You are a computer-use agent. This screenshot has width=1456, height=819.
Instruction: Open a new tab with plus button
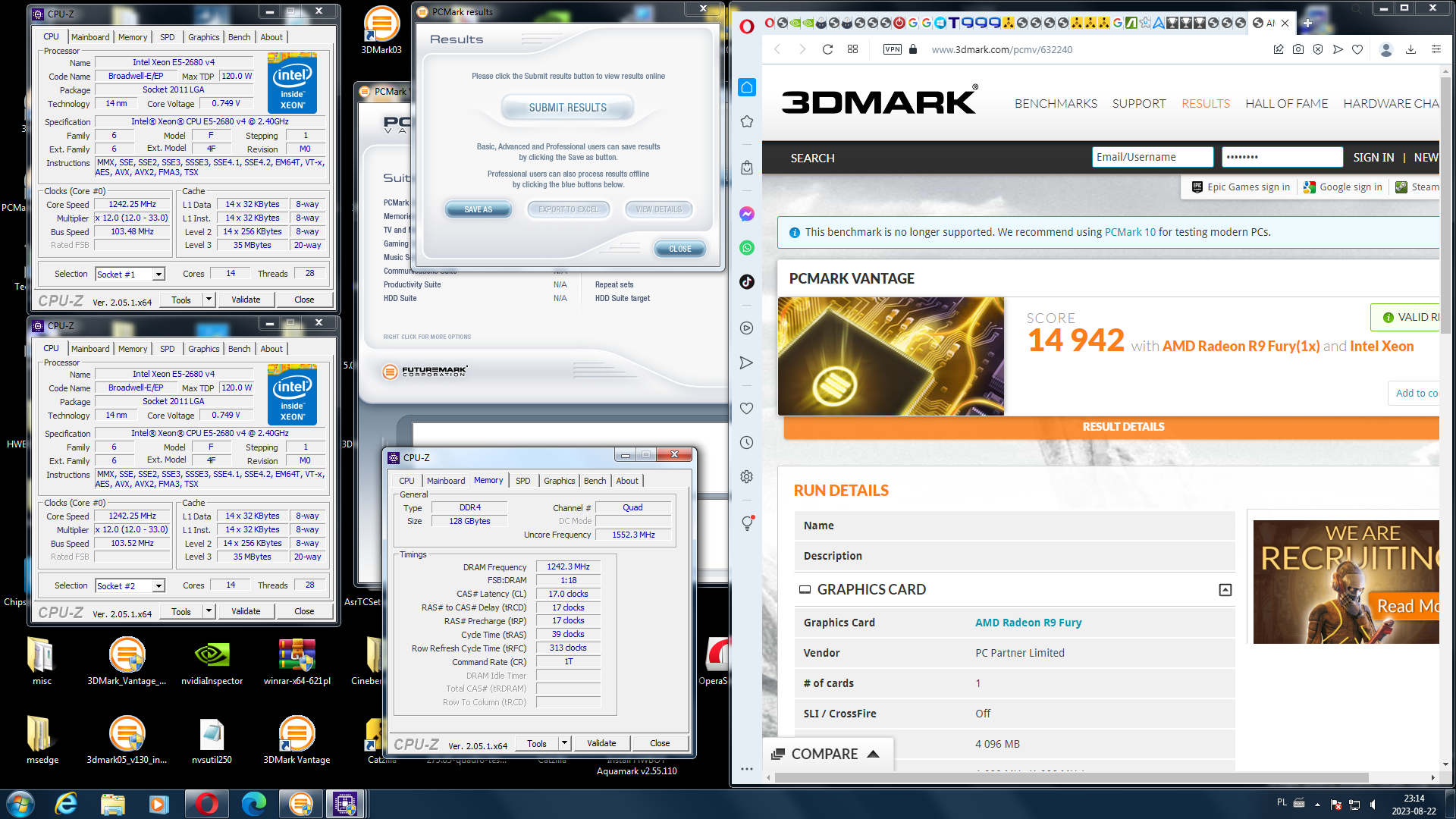click(1307, 23)
